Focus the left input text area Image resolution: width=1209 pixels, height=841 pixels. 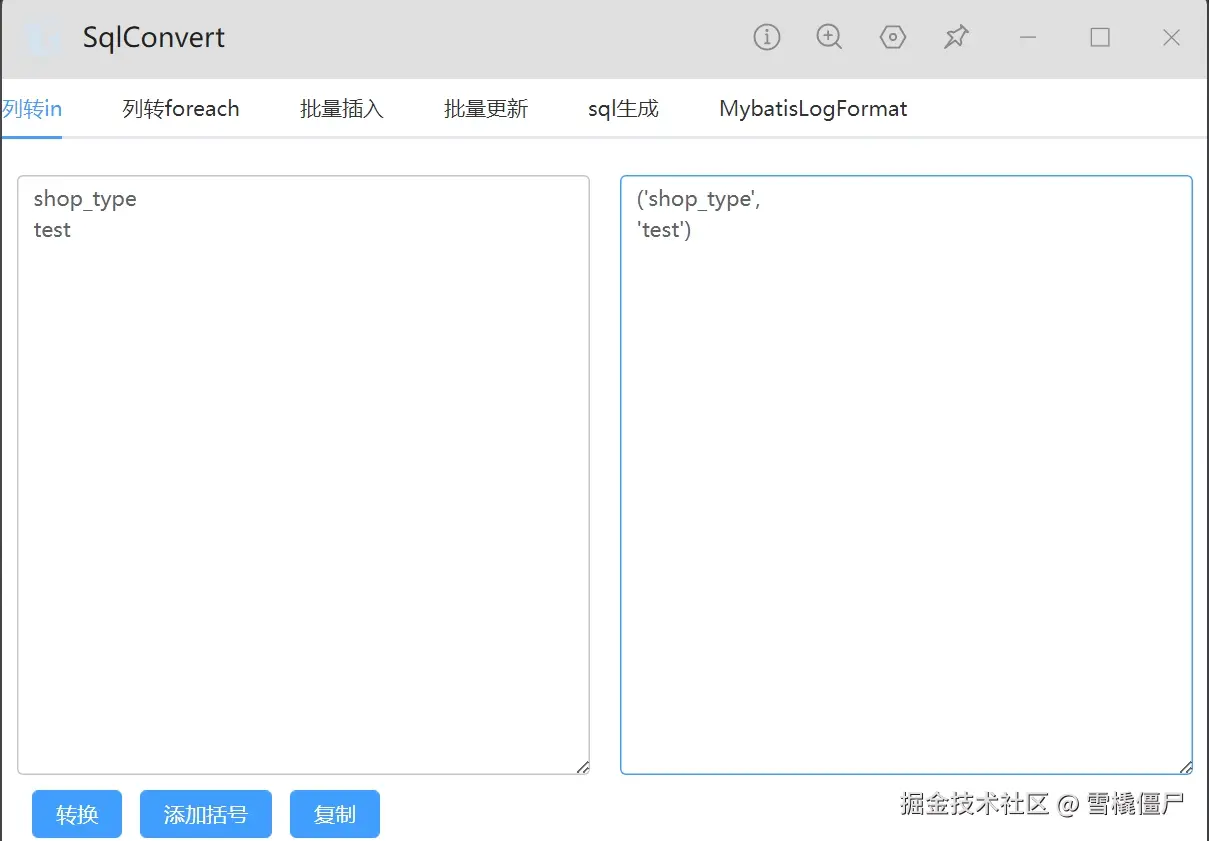(303, 475)
